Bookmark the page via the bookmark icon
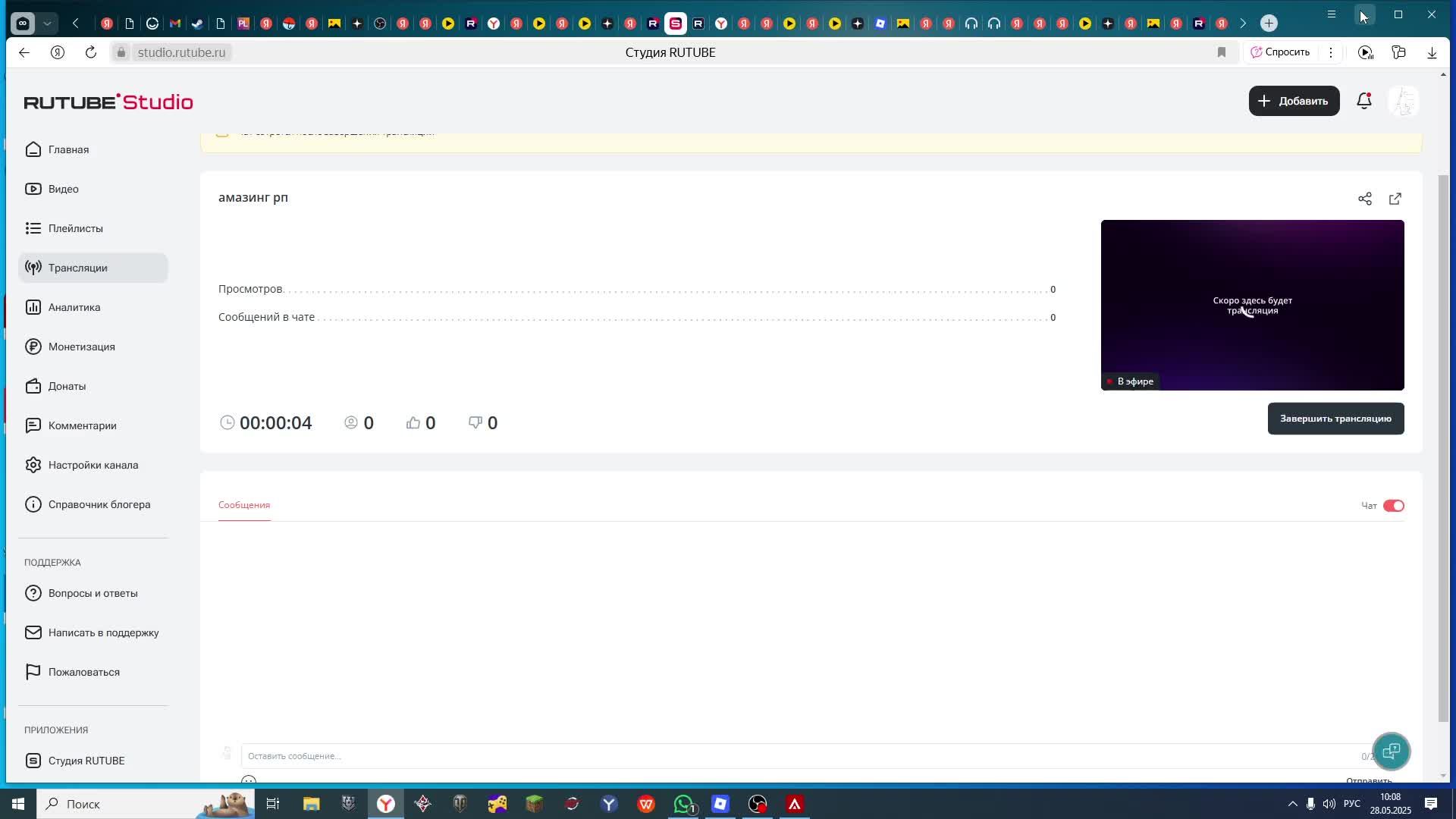This screenshot has width=1456, height=819. [1222, 52]
